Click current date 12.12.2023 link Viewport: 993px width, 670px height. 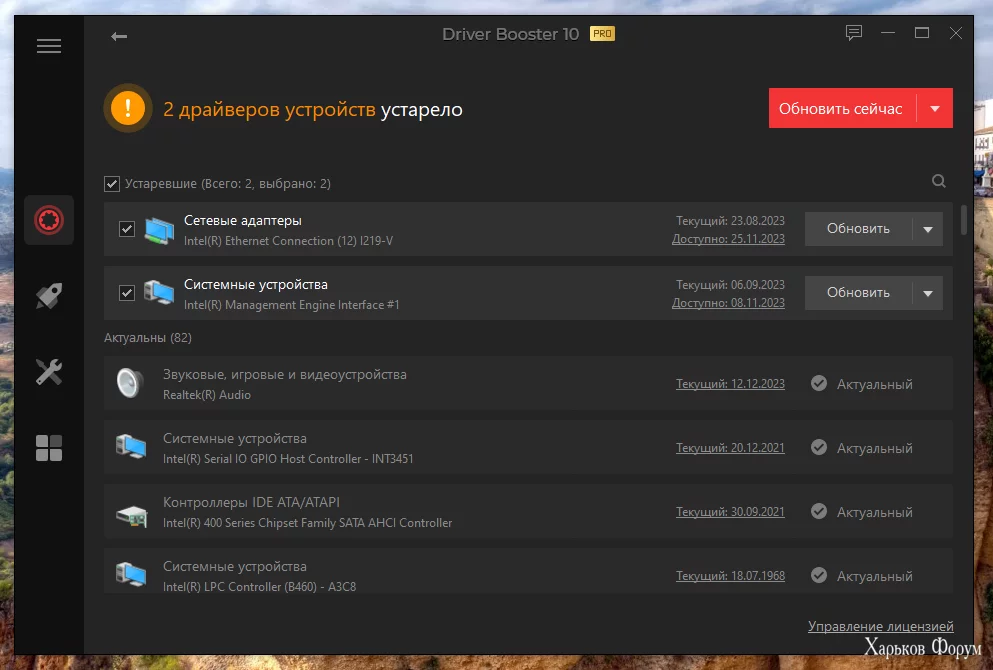(730, 384)
